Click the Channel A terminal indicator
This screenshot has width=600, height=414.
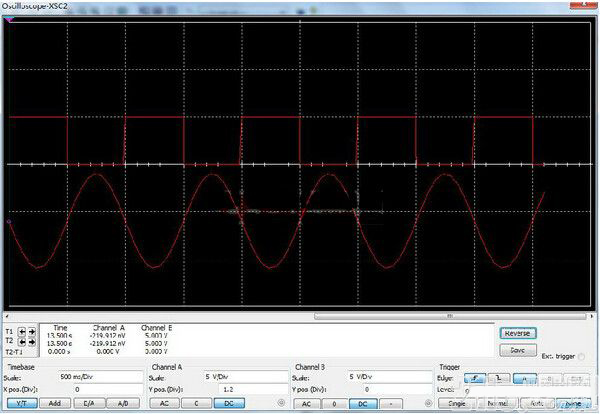[x=279, y=403]
